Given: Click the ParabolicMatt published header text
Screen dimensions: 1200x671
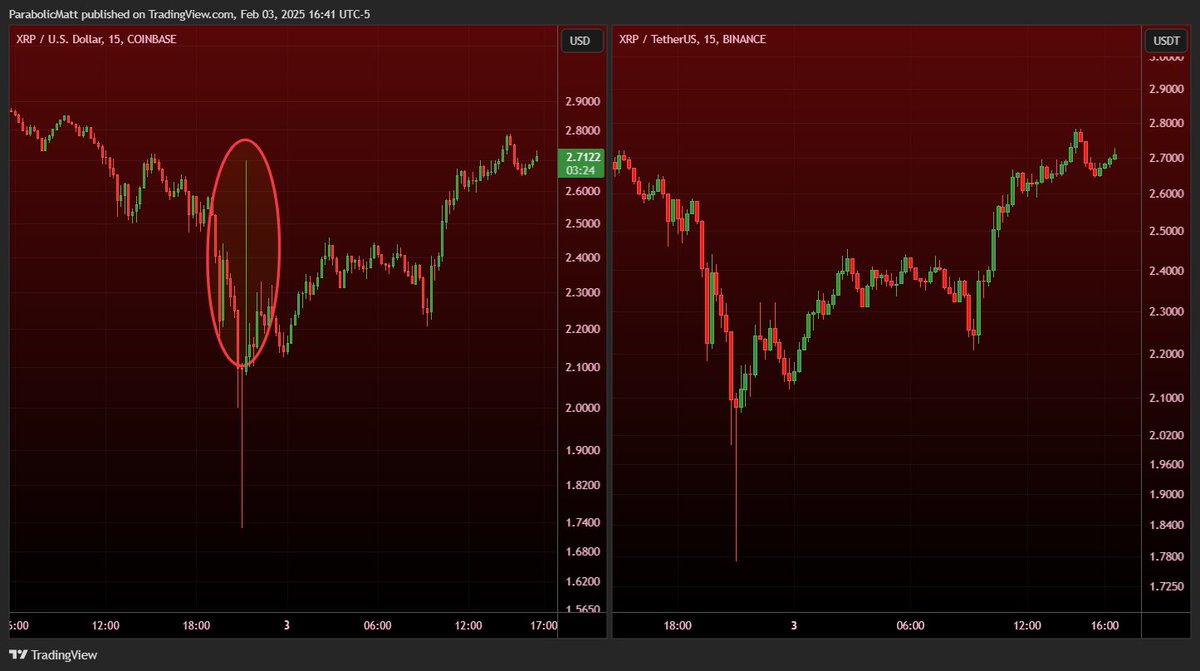Looking at the screenshot, I should click(x=190, y=13).
